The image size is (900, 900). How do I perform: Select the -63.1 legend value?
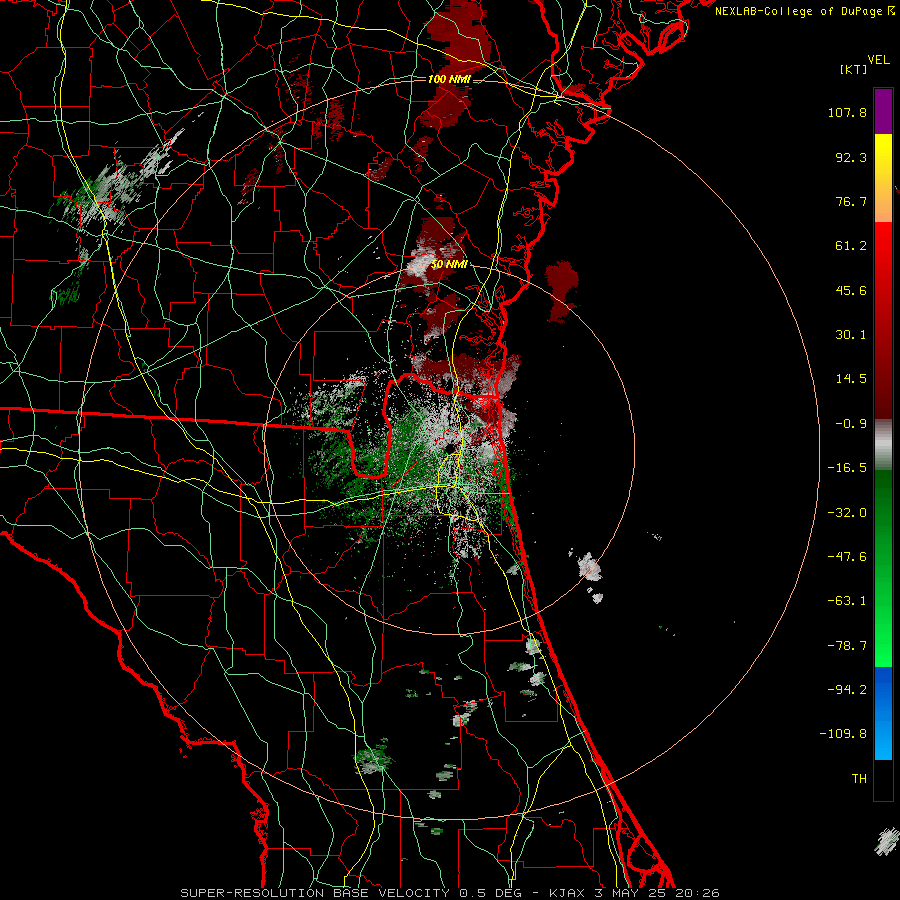click(x=847, y=601)
